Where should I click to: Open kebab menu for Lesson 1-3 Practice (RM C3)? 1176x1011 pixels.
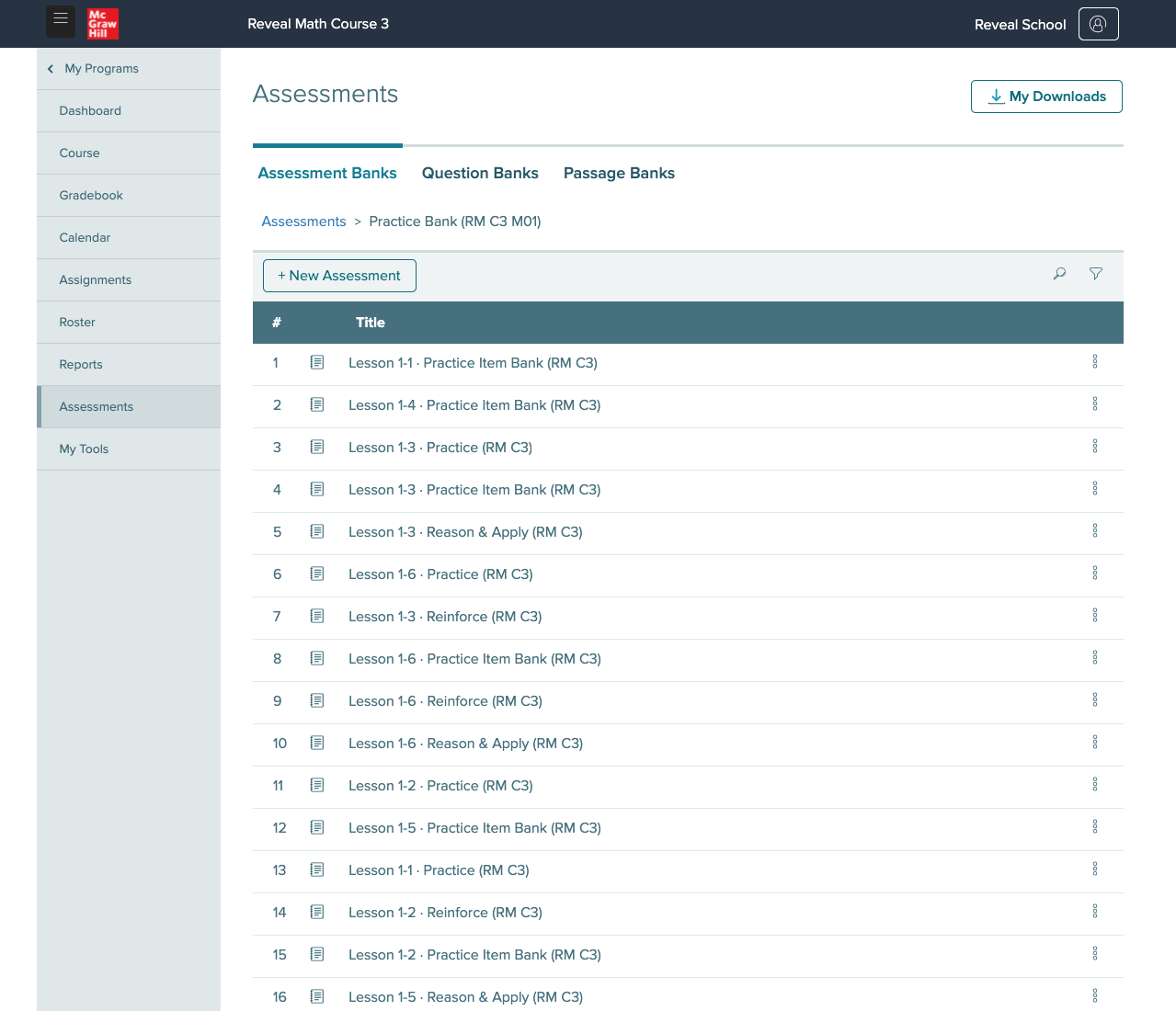click(x=1095, y=447)
